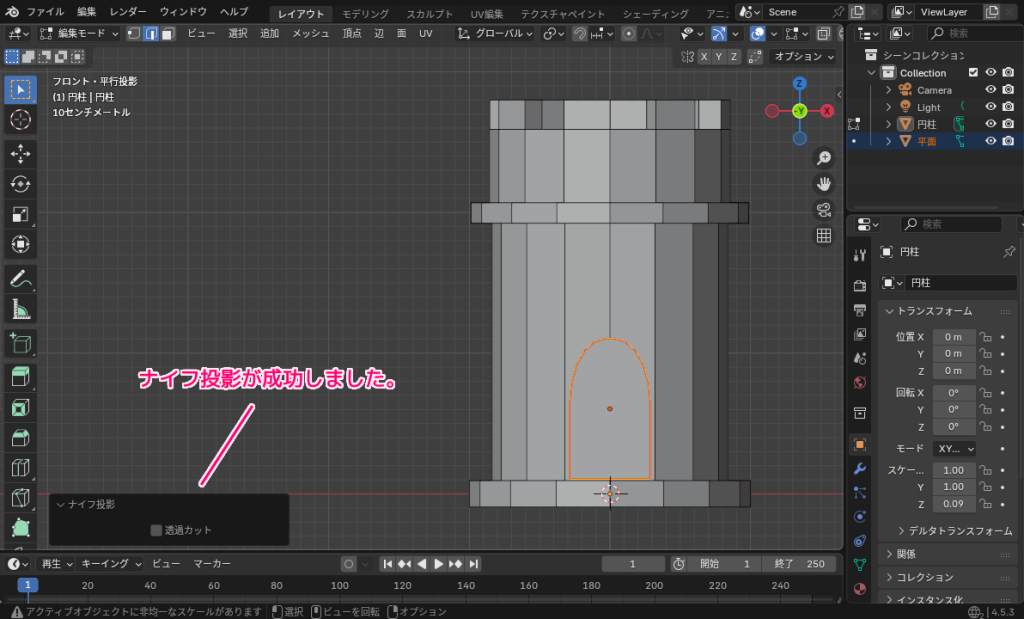The image size is (1024, 619).
Task: Open the Modifier properties wrench icon
Action: [x=858, y=470]
